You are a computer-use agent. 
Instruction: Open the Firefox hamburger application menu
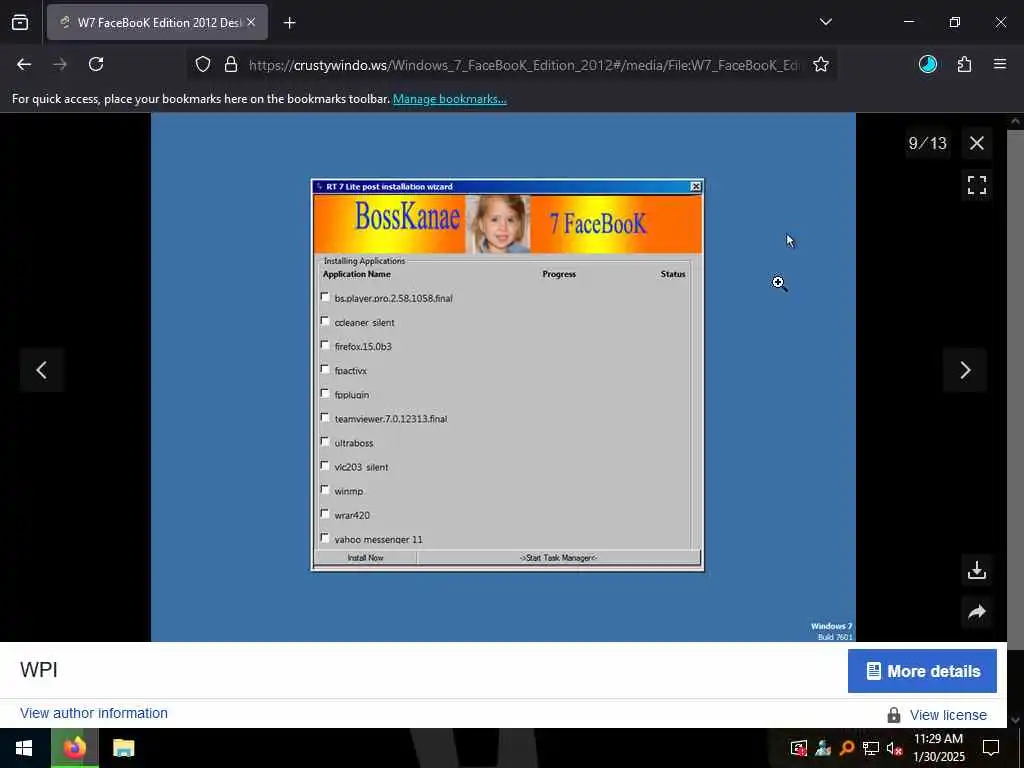[x=1000, y=64]
